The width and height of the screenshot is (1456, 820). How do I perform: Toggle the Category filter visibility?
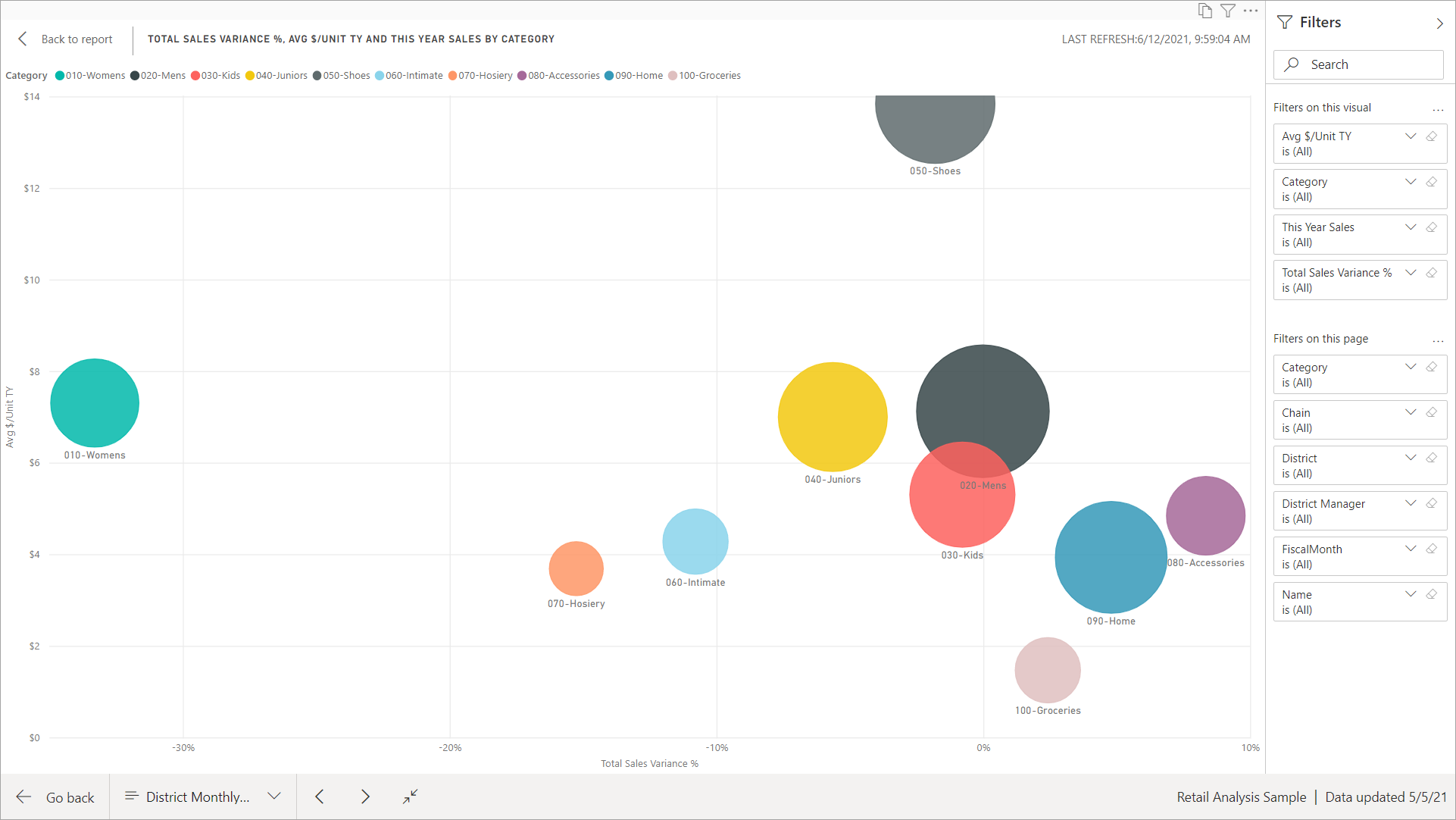1411,181
